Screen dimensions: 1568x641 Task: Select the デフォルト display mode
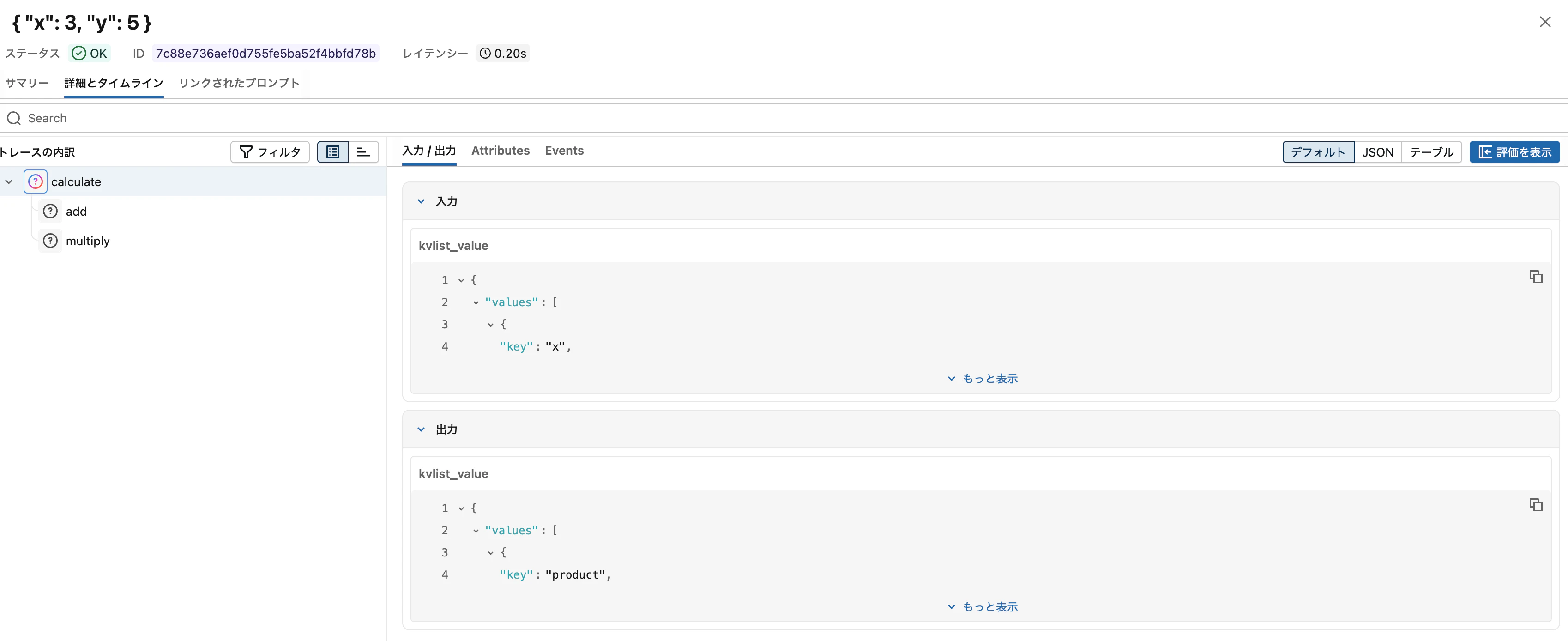(x=1317, y=152)
